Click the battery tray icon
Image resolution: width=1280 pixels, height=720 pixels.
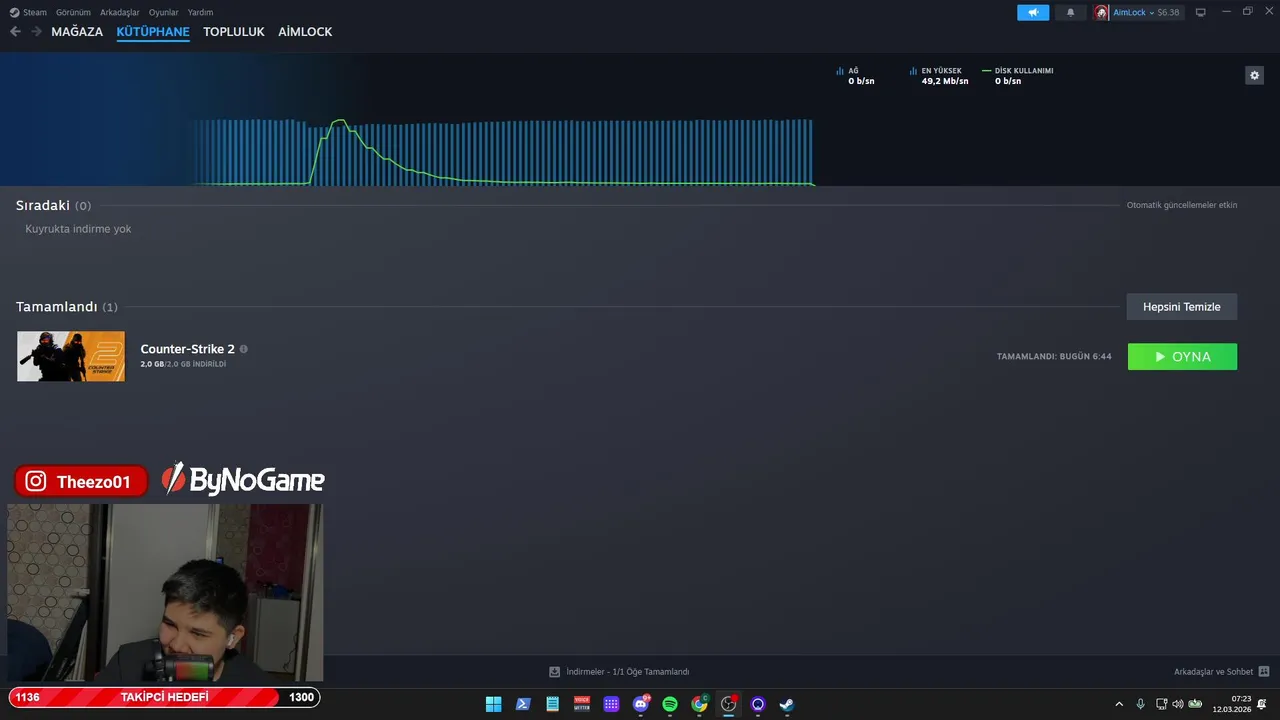click(1195, 704)
